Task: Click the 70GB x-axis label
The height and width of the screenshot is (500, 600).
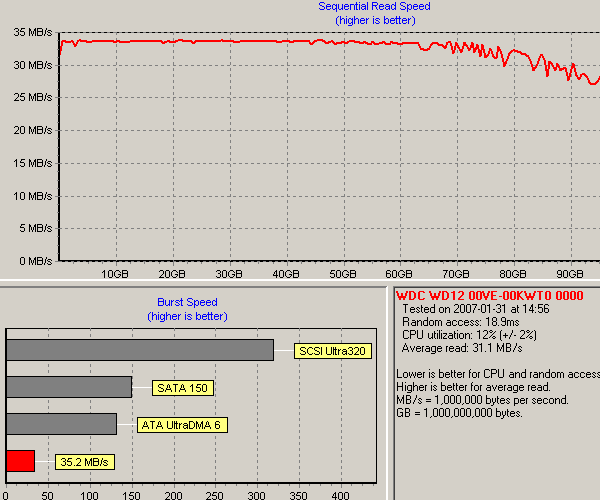Action: tap(456, 274)
